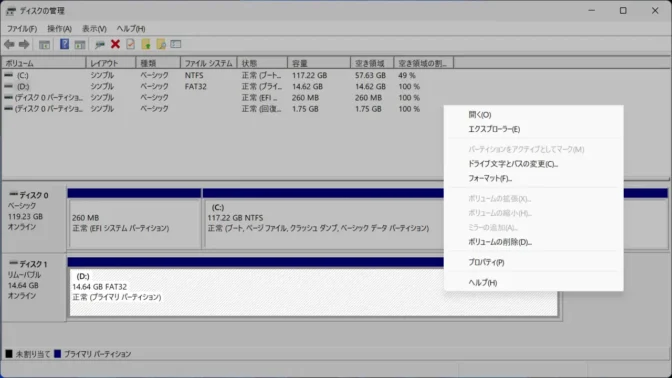
Task: Select the 1.75 GB recovery partition row
Action: coord(227,108)
